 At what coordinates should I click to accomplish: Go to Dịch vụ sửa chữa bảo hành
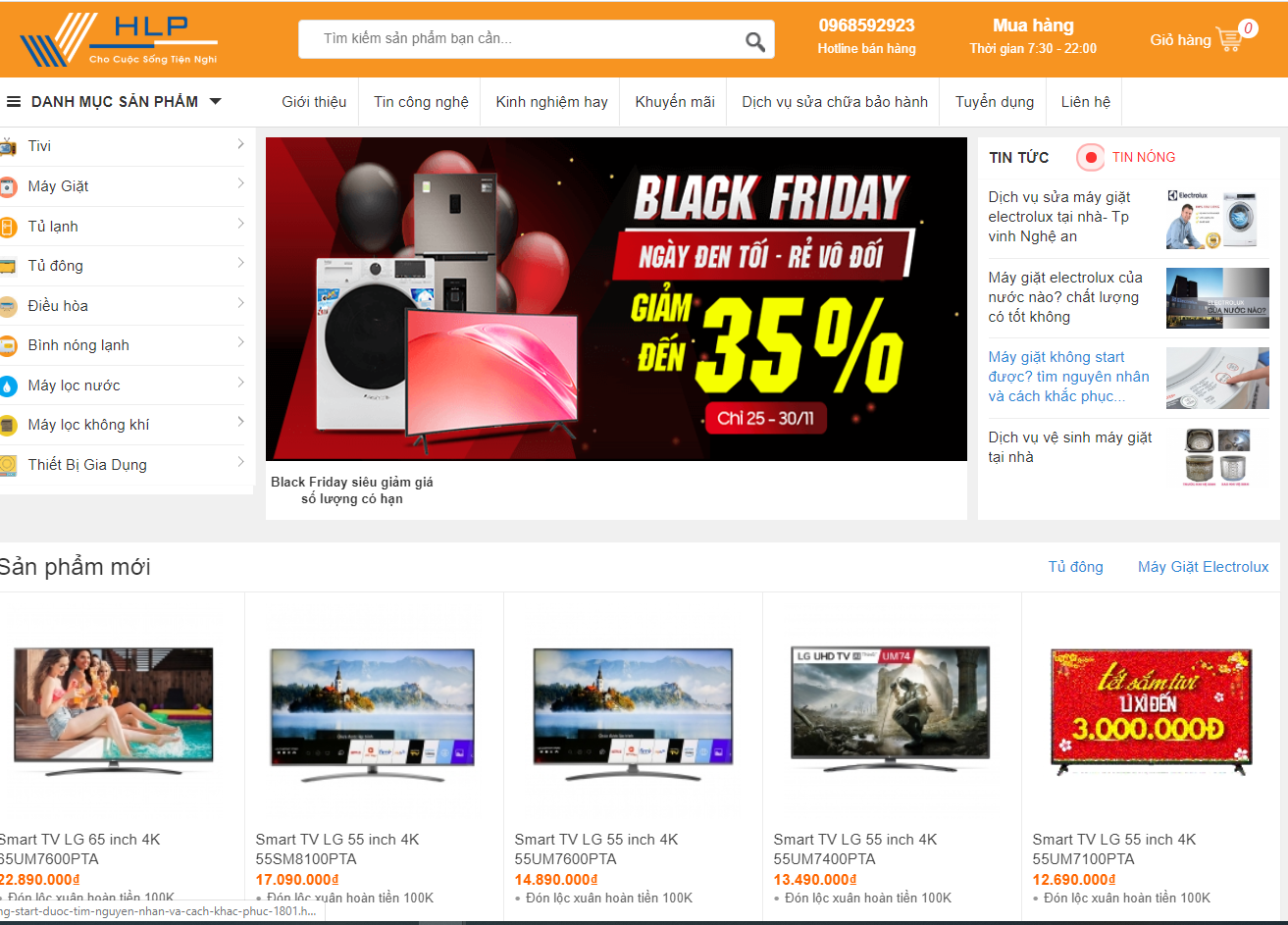coord(835,102)
